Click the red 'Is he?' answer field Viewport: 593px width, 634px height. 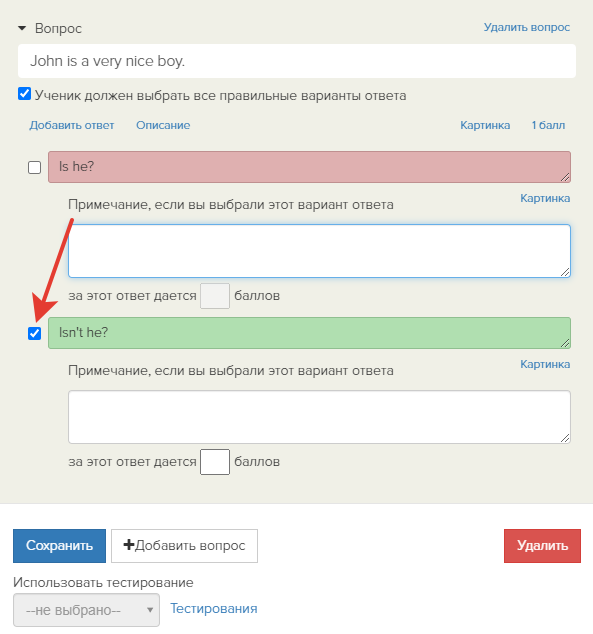(x=309, y=167)
